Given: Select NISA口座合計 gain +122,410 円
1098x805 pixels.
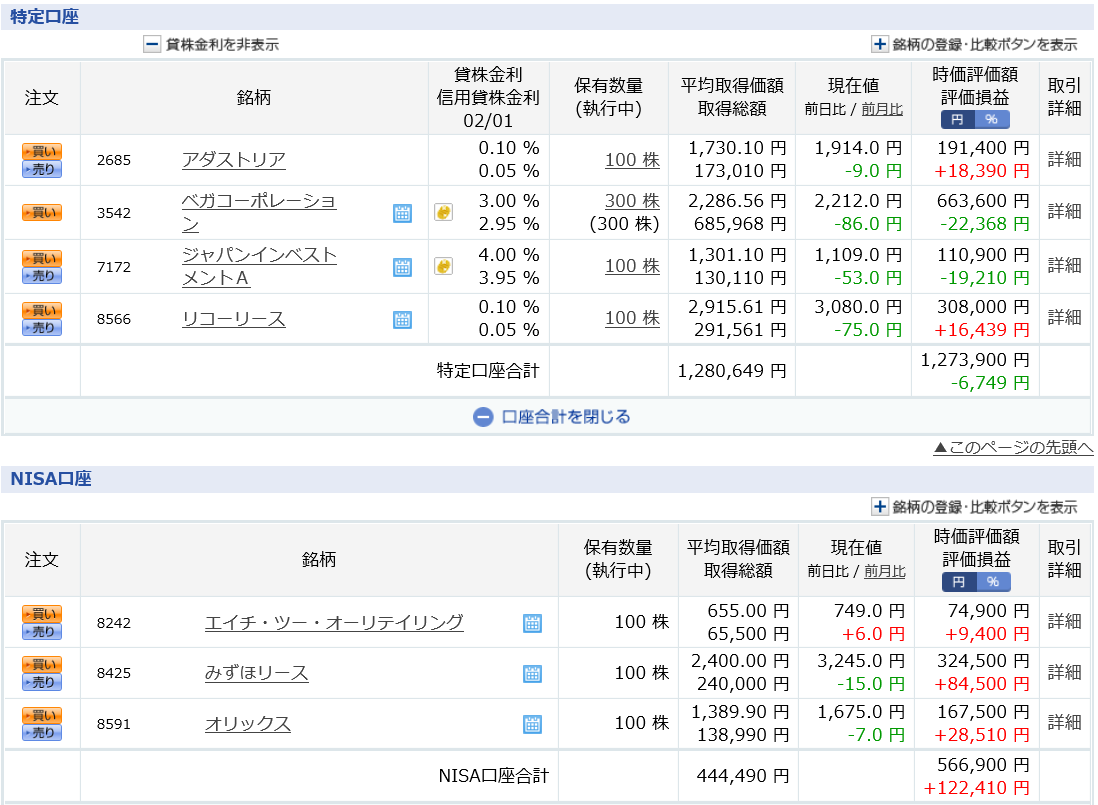Looking at the screenshot, I should 976,788.
